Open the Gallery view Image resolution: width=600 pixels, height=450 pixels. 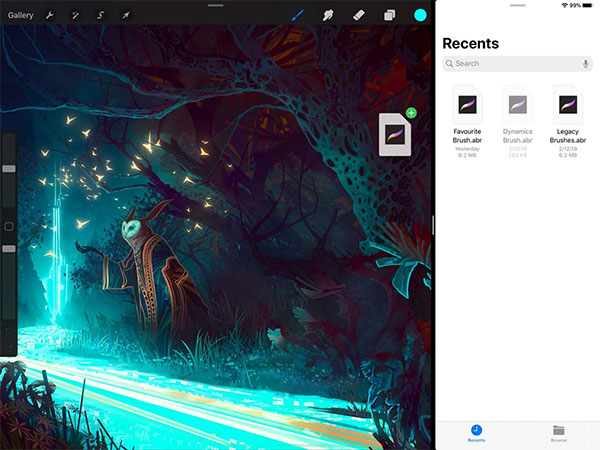point(20,16)
